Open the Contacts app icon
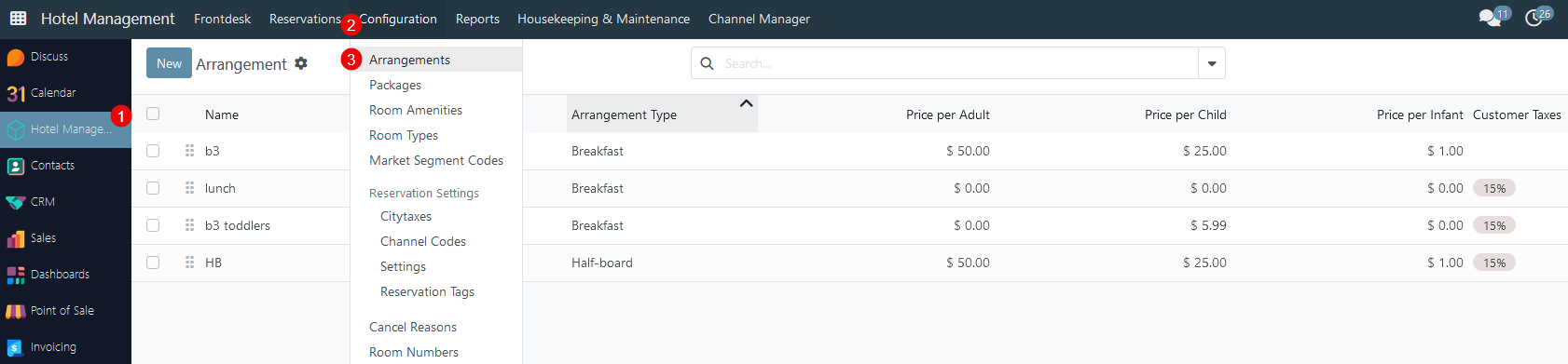 click(x=16, y=166)
